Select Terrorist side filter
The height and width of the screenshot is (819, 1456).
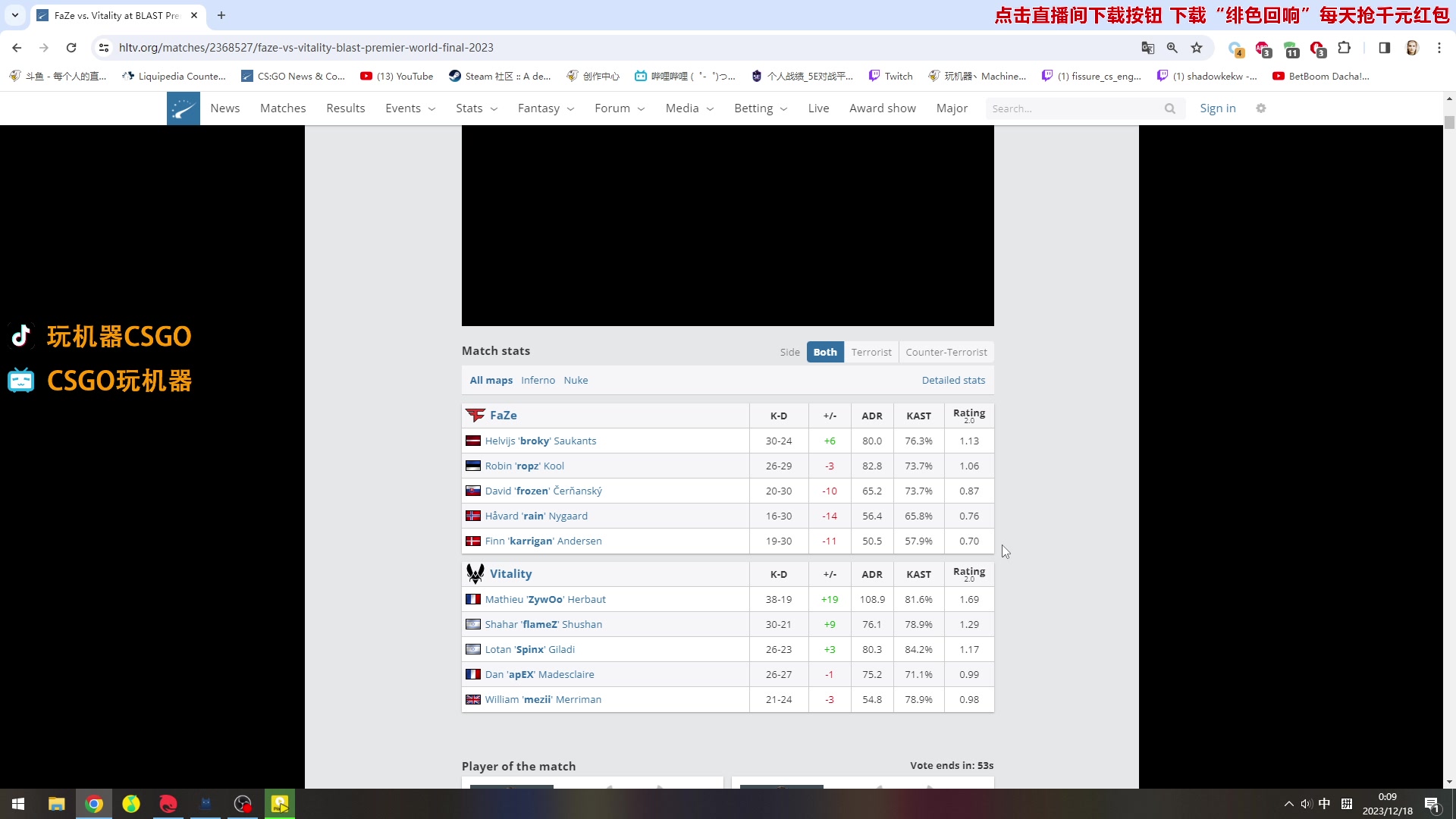click(x=871, y=352)
